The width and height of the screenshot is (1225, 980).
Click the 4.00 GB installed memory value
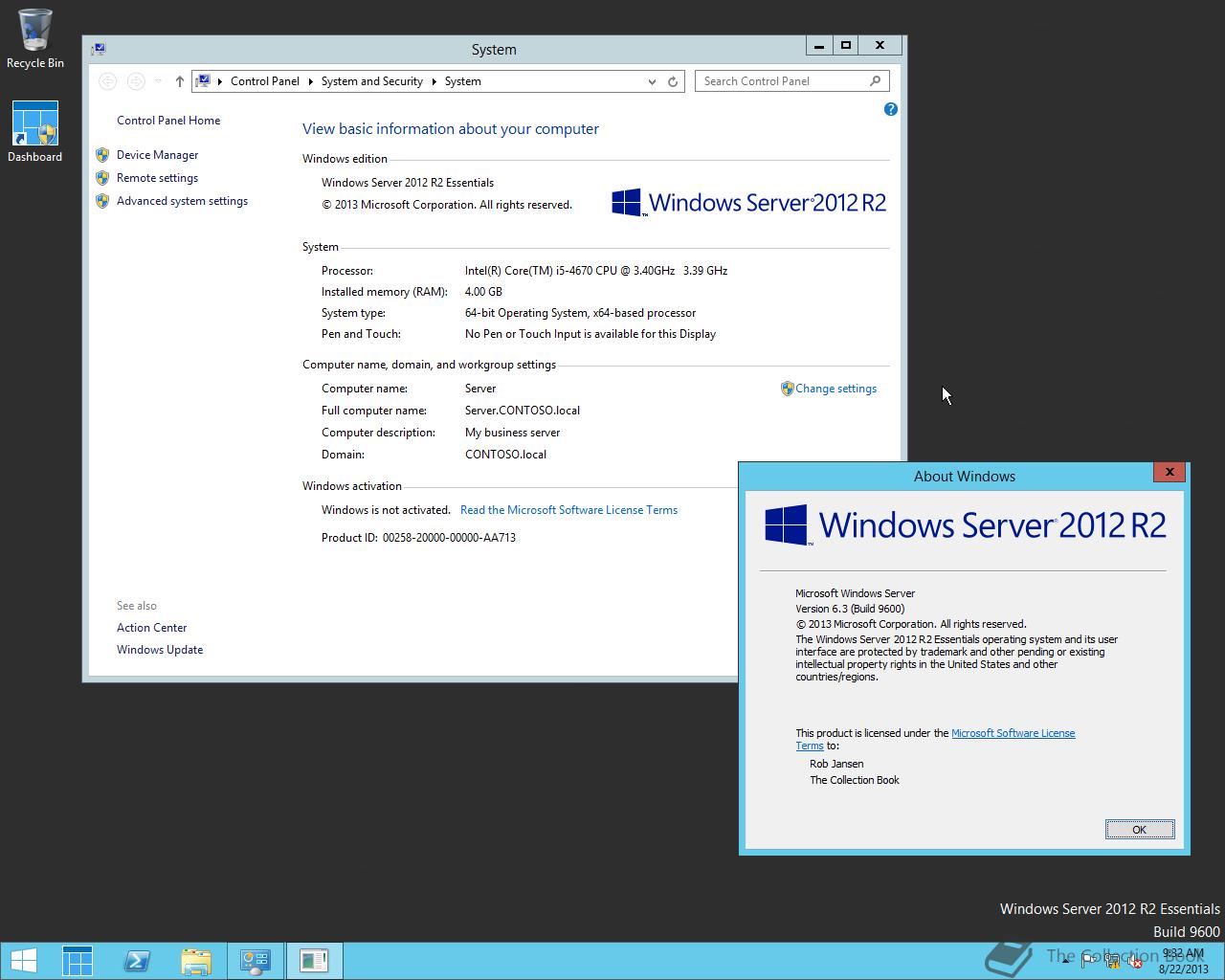coord(483,292)
